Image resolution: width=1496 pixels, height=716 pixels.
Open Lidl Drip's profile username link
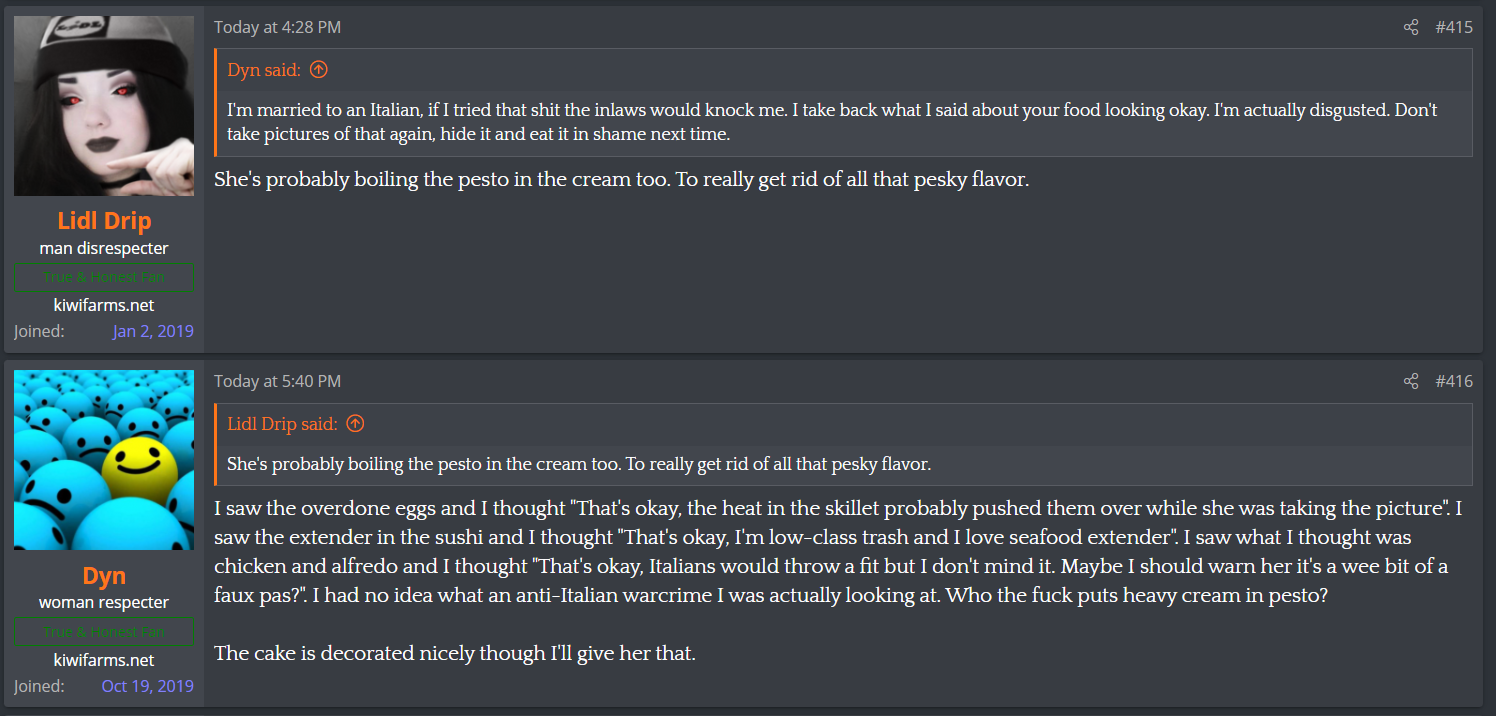pyautogui.click(x=104, y=221)
